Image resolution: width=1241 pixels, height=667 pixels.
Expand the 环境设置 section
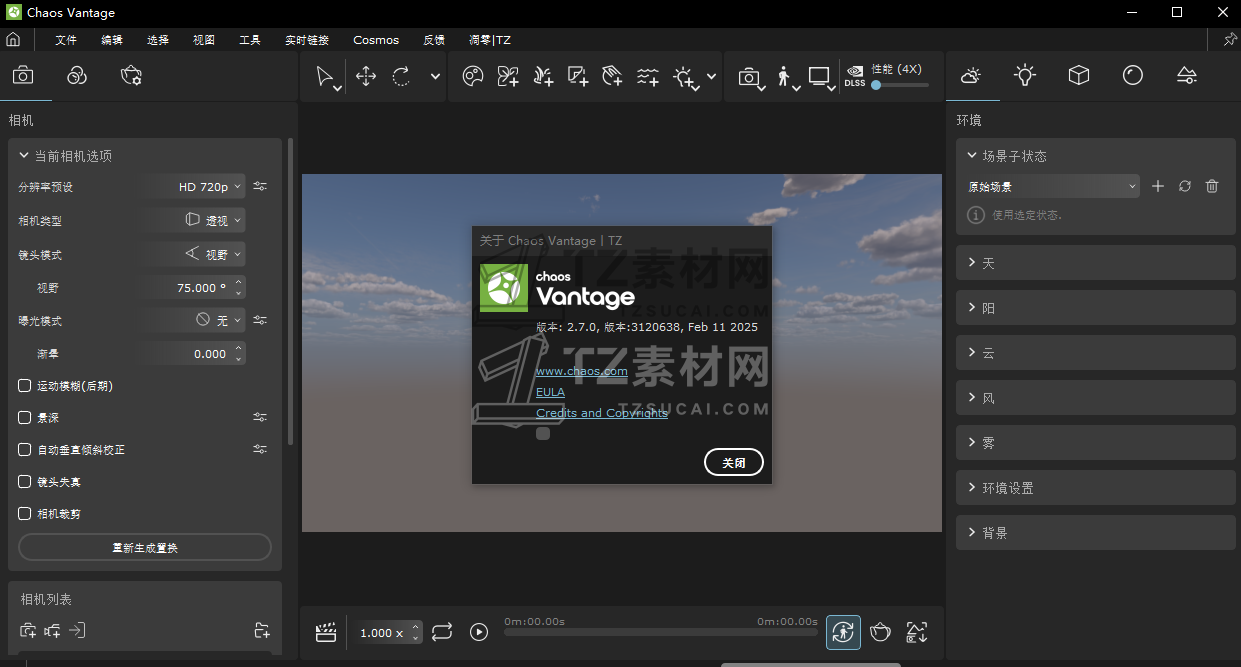[1096, 488]
